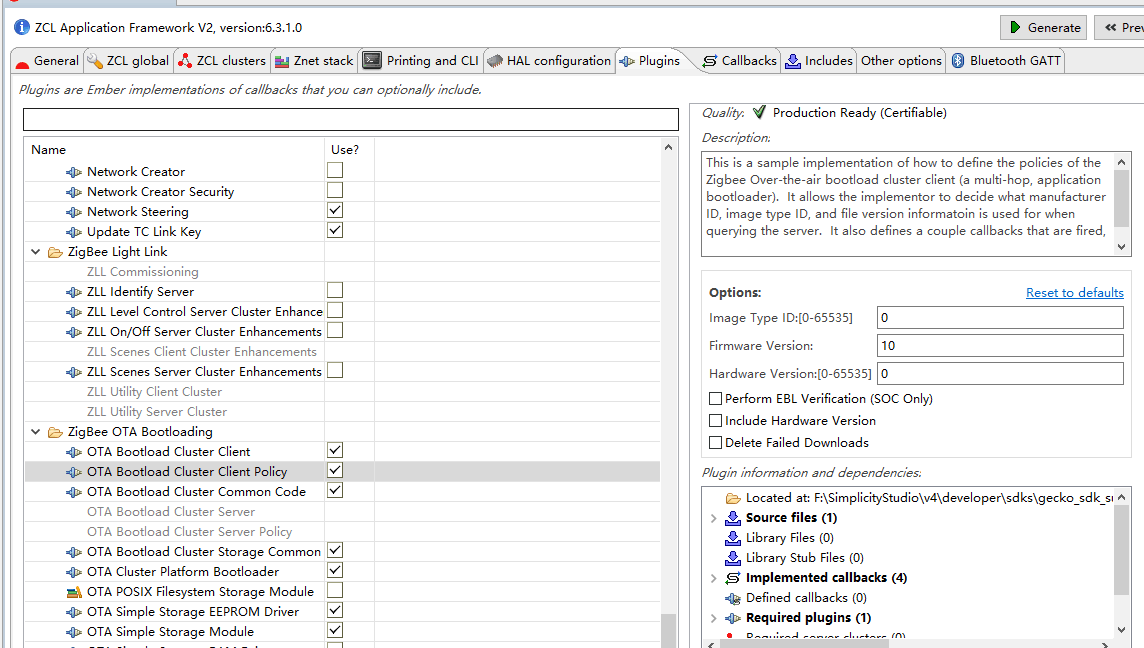
Task: Uncheck the Network Steering plugin checkbox
Action: click(335, 211)
